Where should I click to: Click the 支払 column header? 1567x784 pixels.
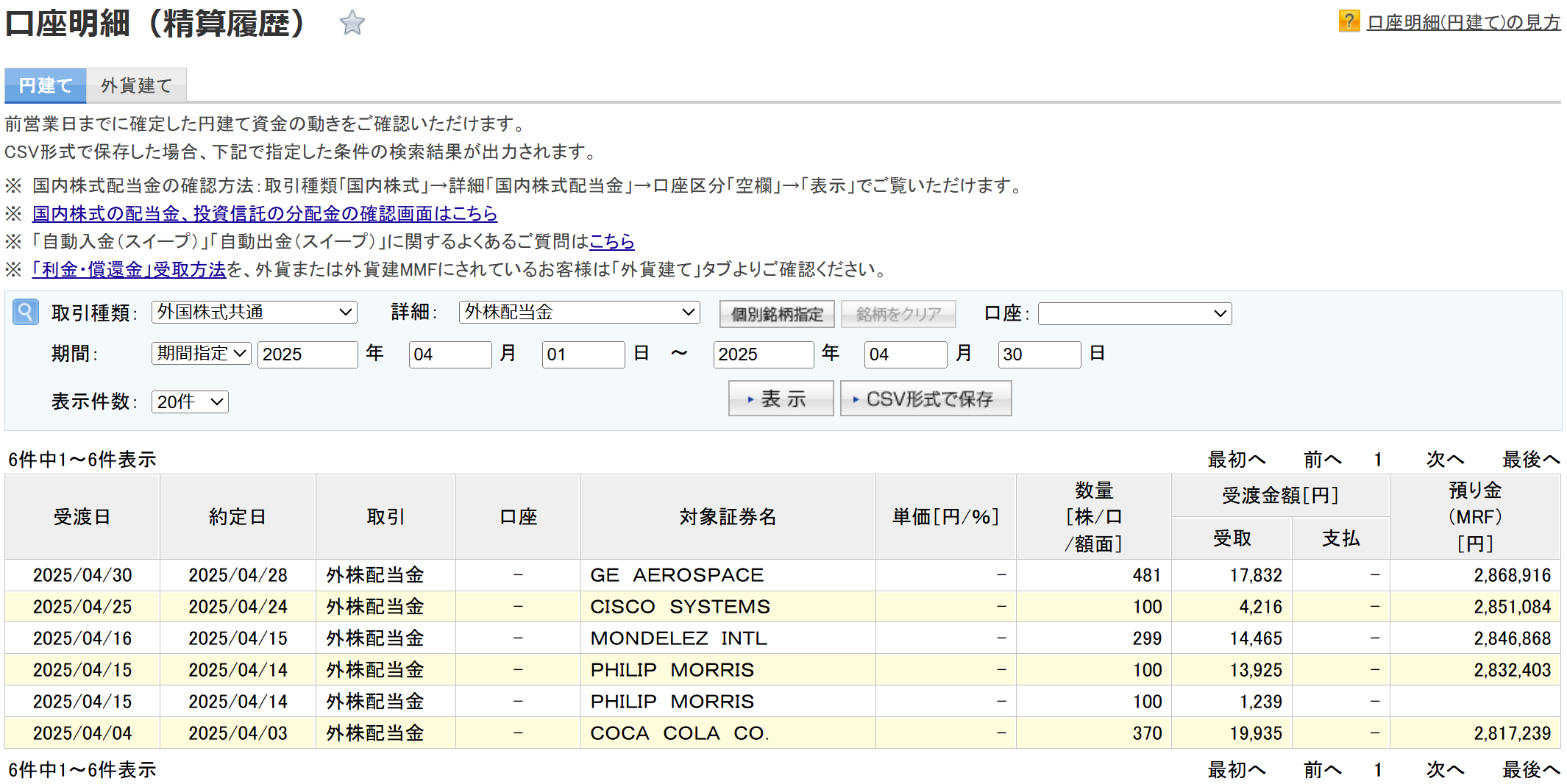click(1340, 538)
